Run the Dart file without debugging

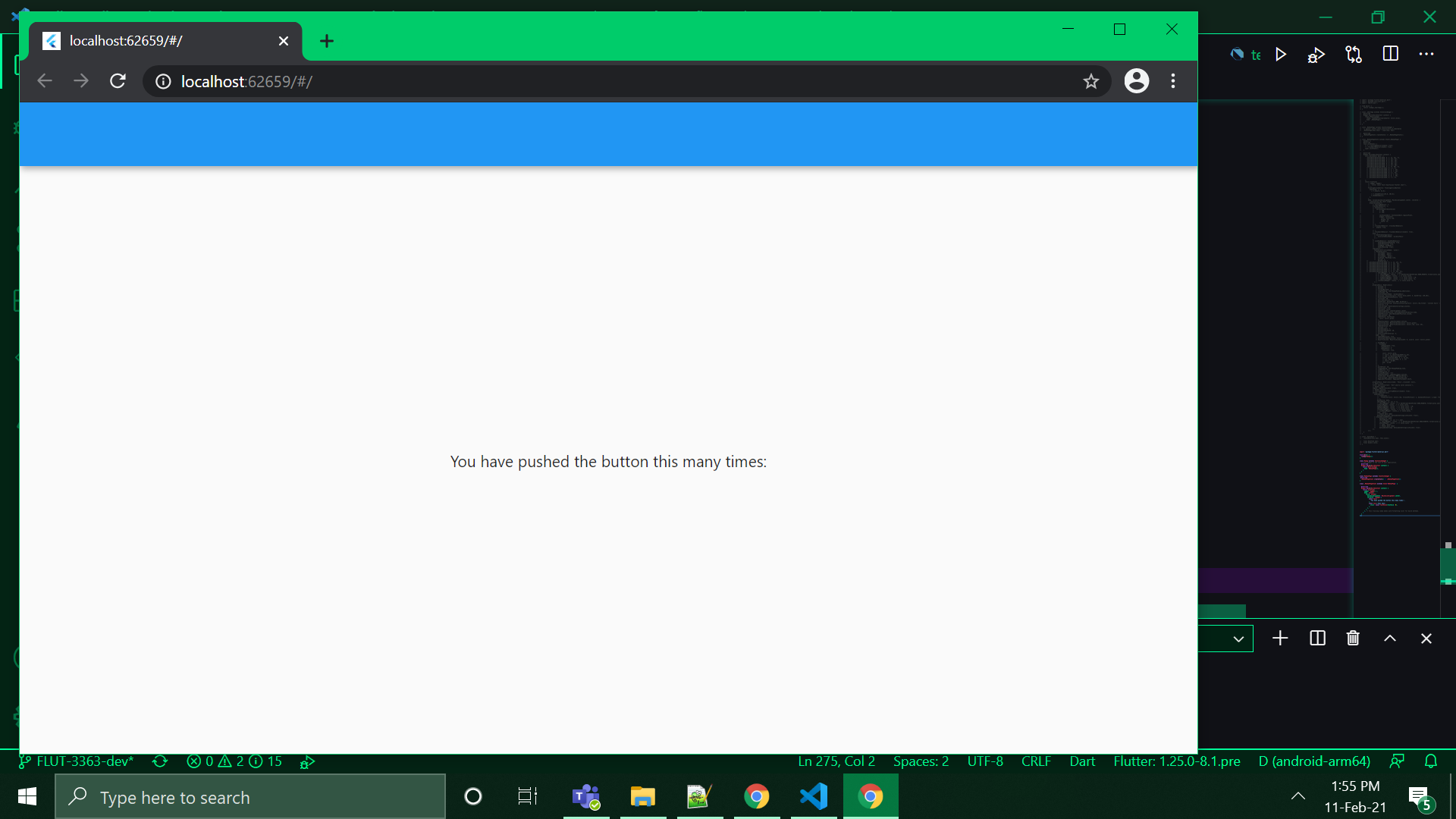(x=1281, y=55)
